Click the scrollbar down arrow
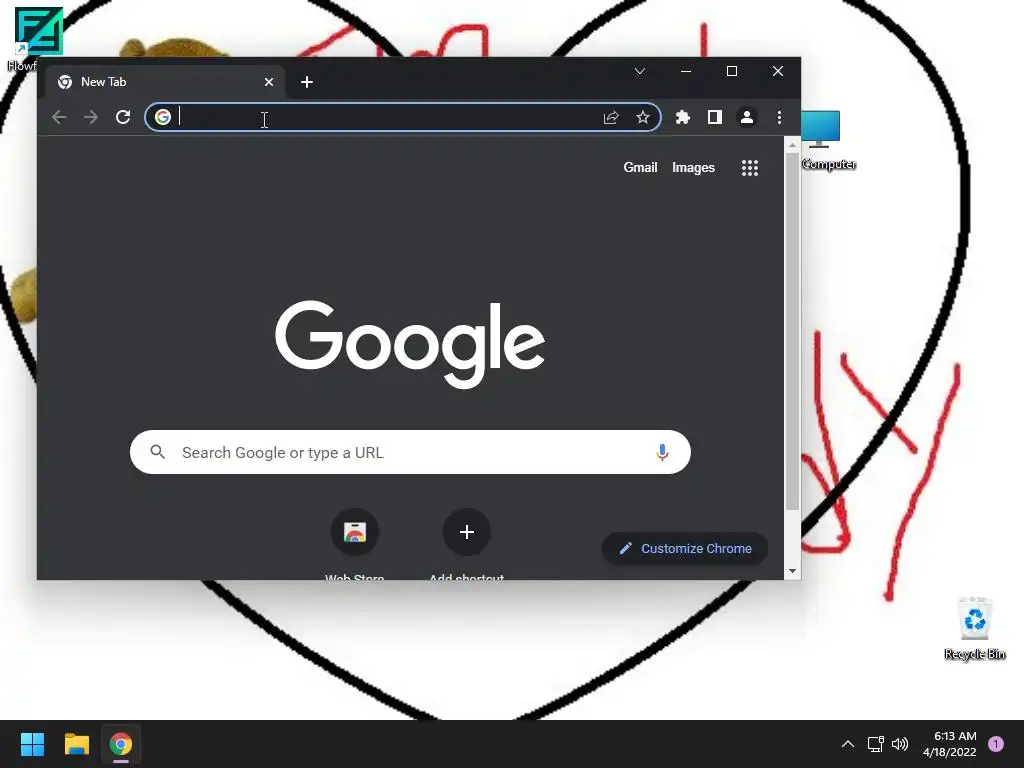 tap(792, 571)
